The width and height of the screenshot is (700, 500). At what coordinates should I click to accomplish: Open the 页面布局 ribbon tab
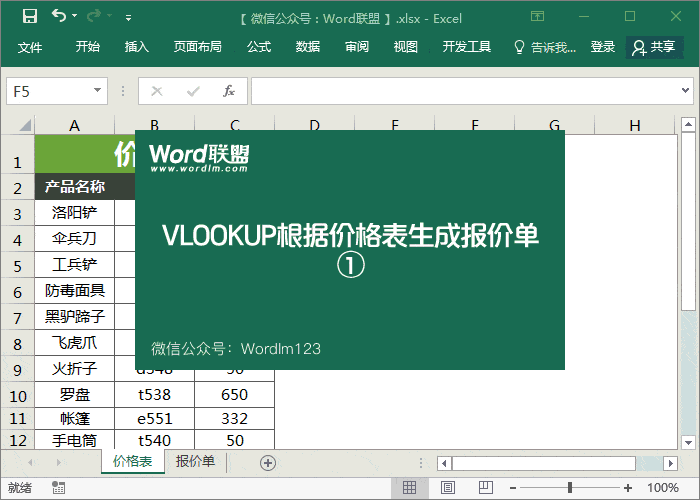(x=198, y=46)
